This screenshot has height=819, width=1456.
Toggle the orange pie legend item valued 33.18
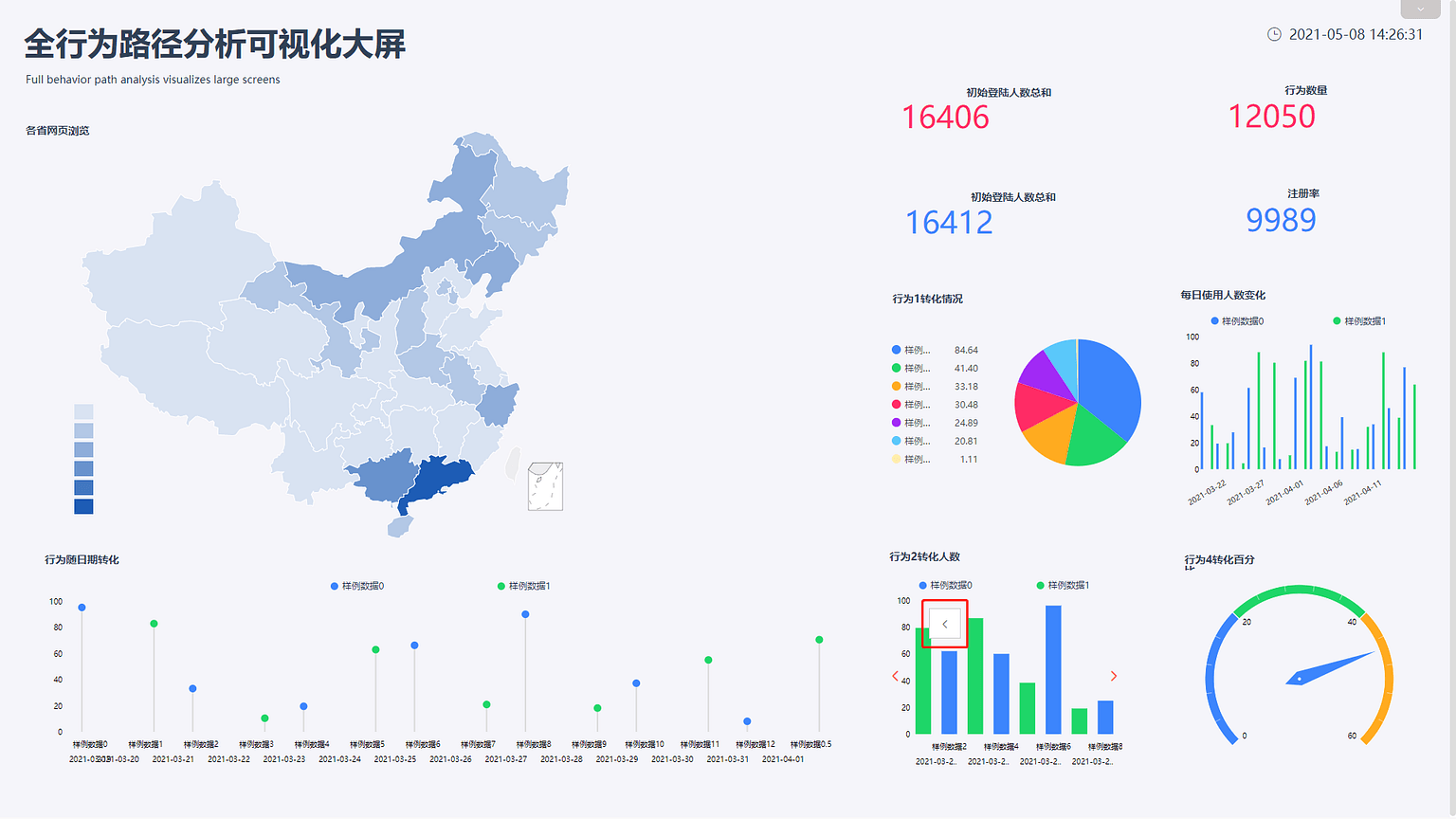click(x=935, y=386)
